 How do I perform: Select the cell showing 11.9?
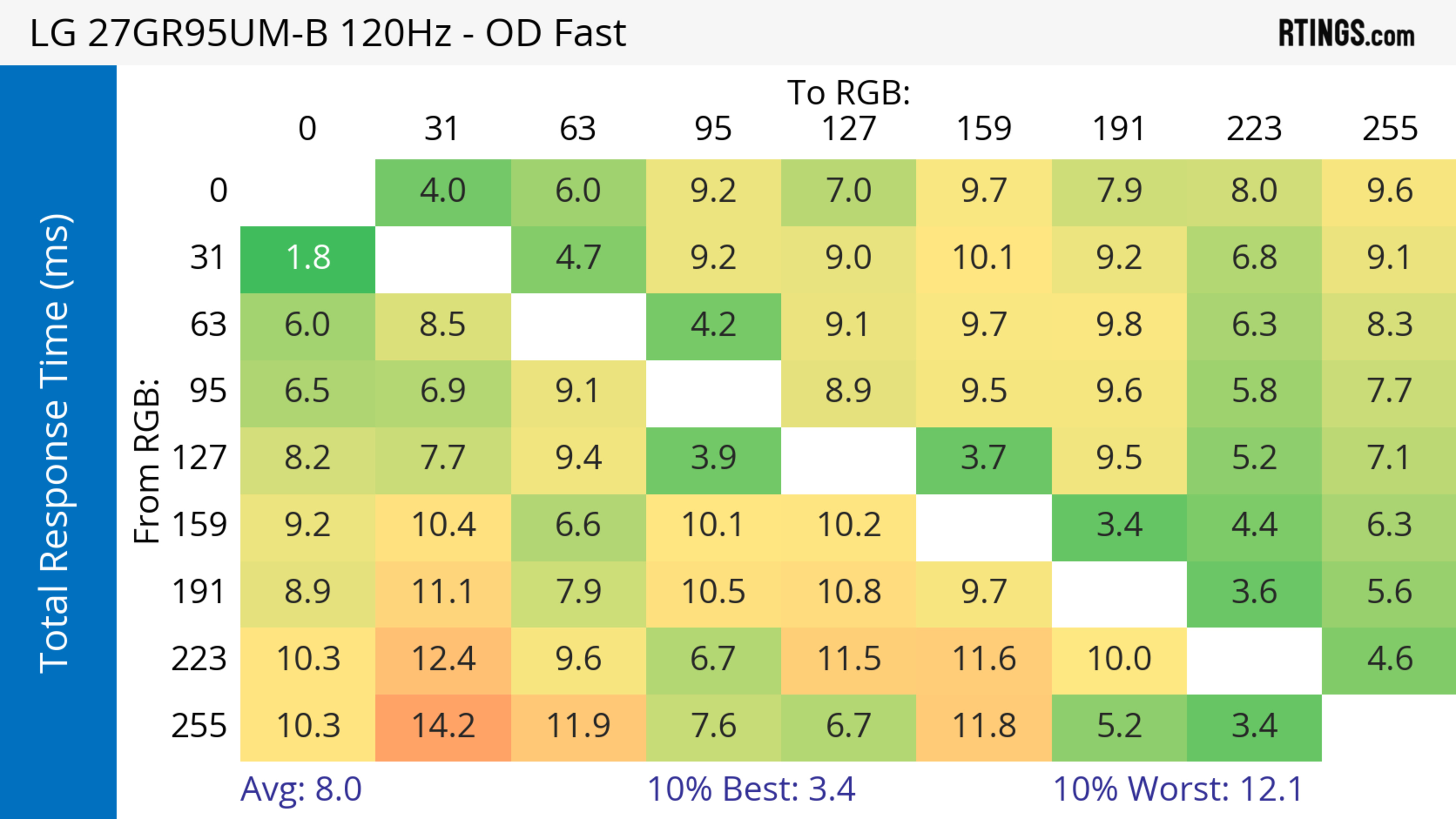coord(578,727)
